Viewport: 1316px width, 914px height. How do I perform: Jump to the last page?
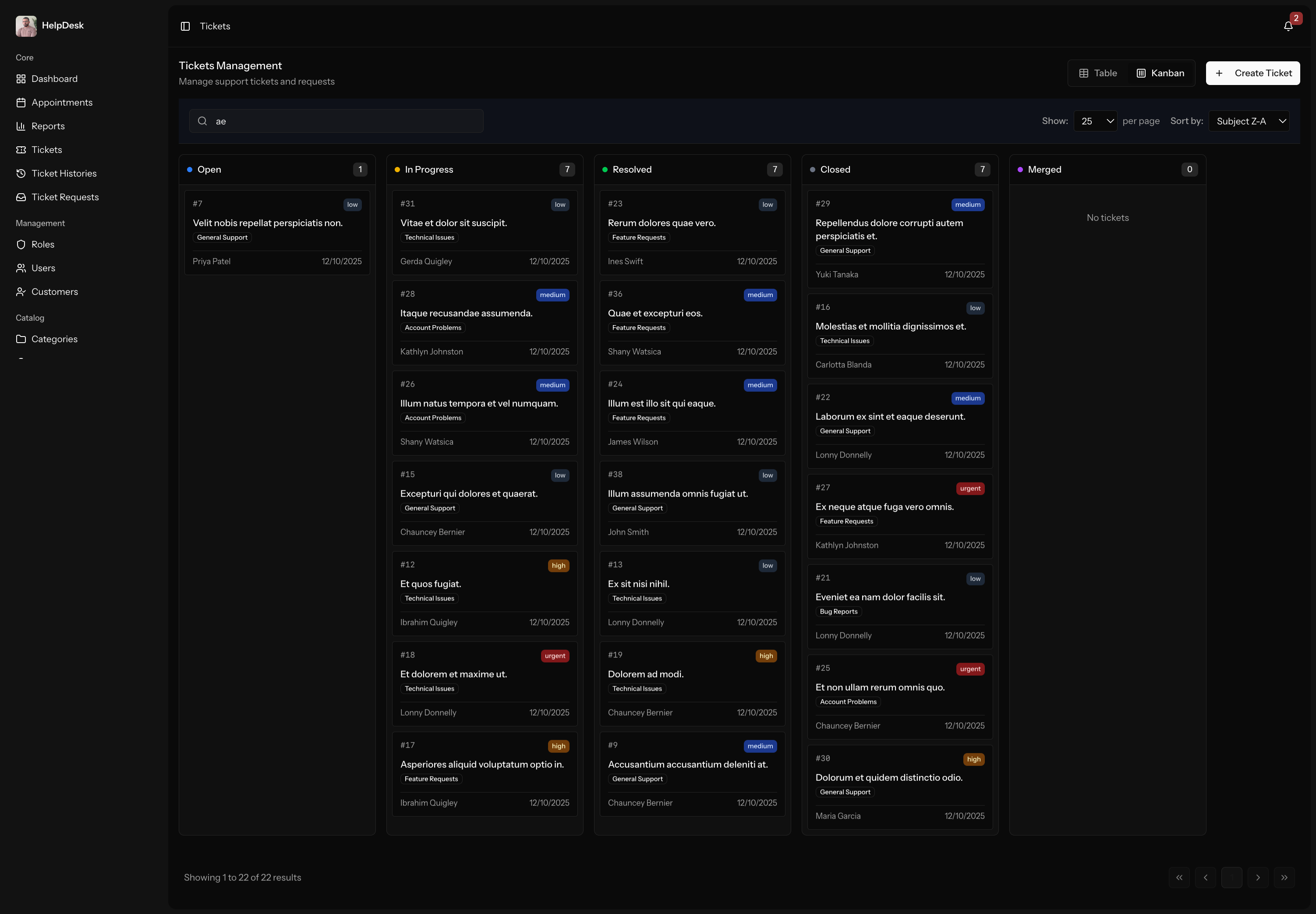[1284, 877]
